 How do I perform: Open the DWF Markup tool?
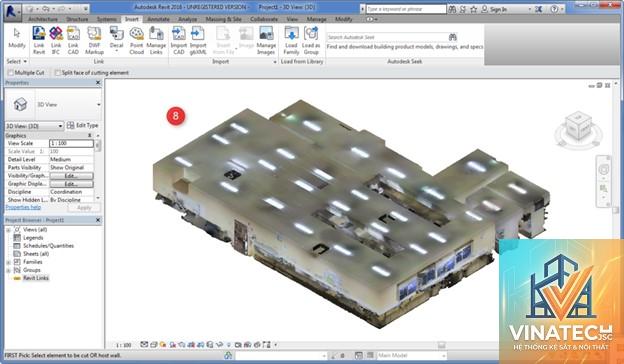(94, 41)
